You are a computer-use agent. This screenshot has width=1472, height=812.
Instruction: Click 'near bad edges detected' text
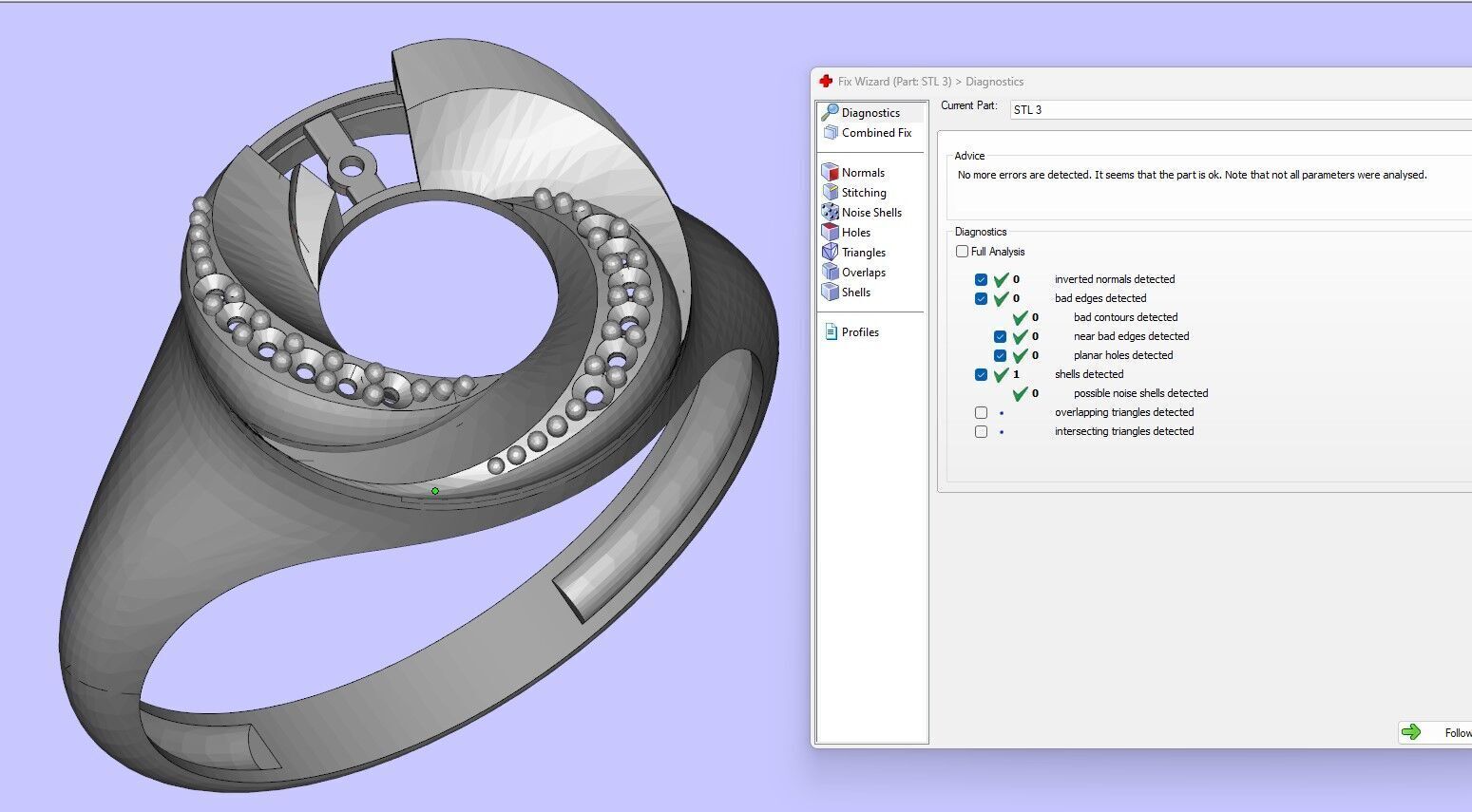[1132, 336]
